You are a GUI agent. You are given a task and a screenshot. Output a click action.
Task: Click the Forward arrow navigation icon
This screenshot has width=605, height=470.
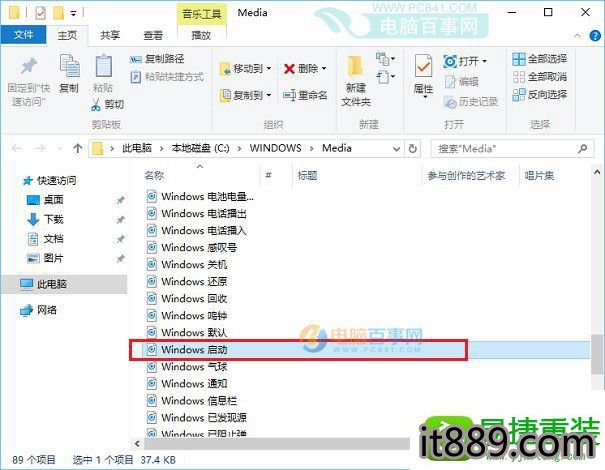pyautogui.click(x=40, y=149)
